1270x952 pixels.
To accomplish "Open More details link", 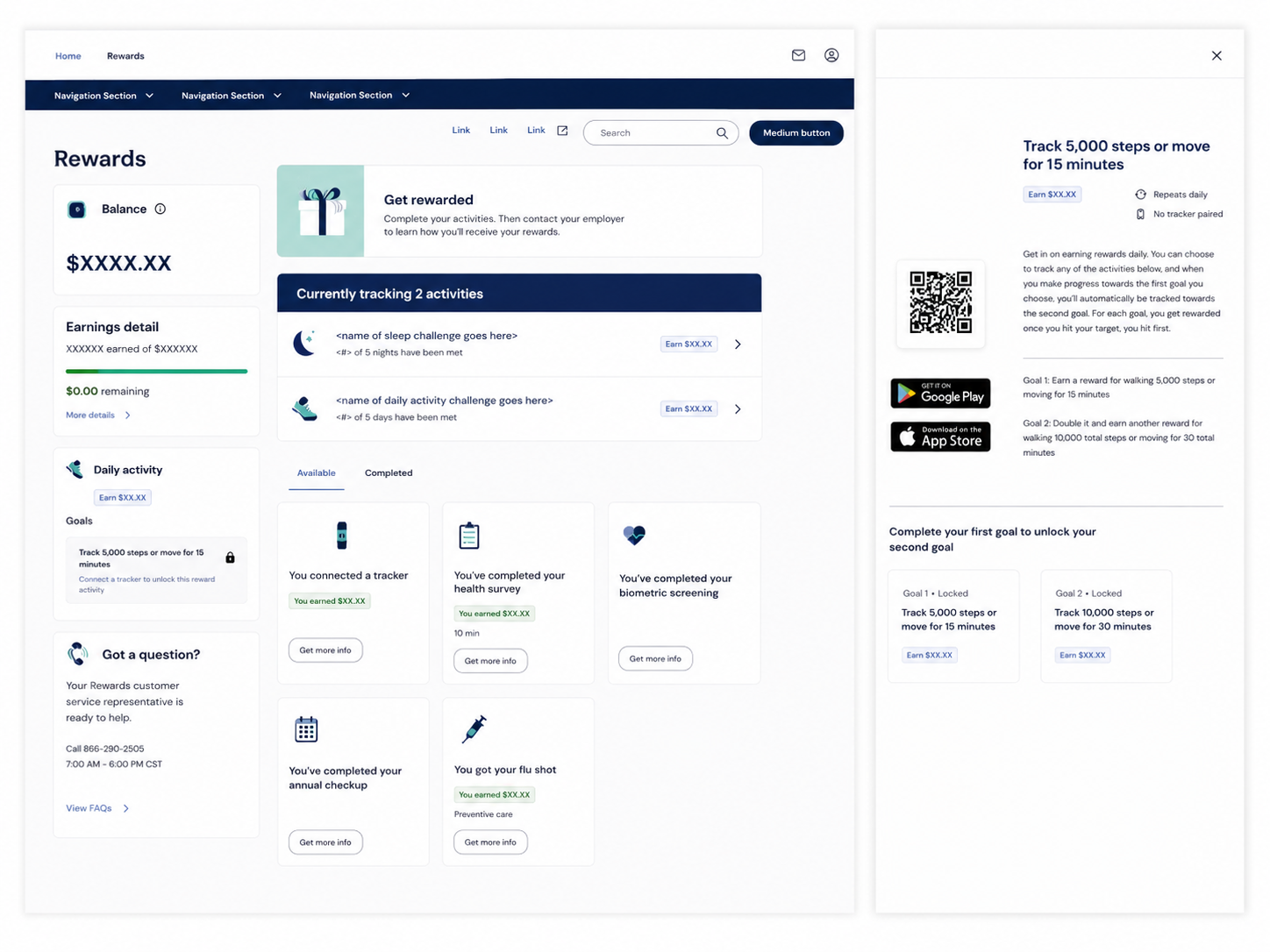I will click(x=90, y=416).
